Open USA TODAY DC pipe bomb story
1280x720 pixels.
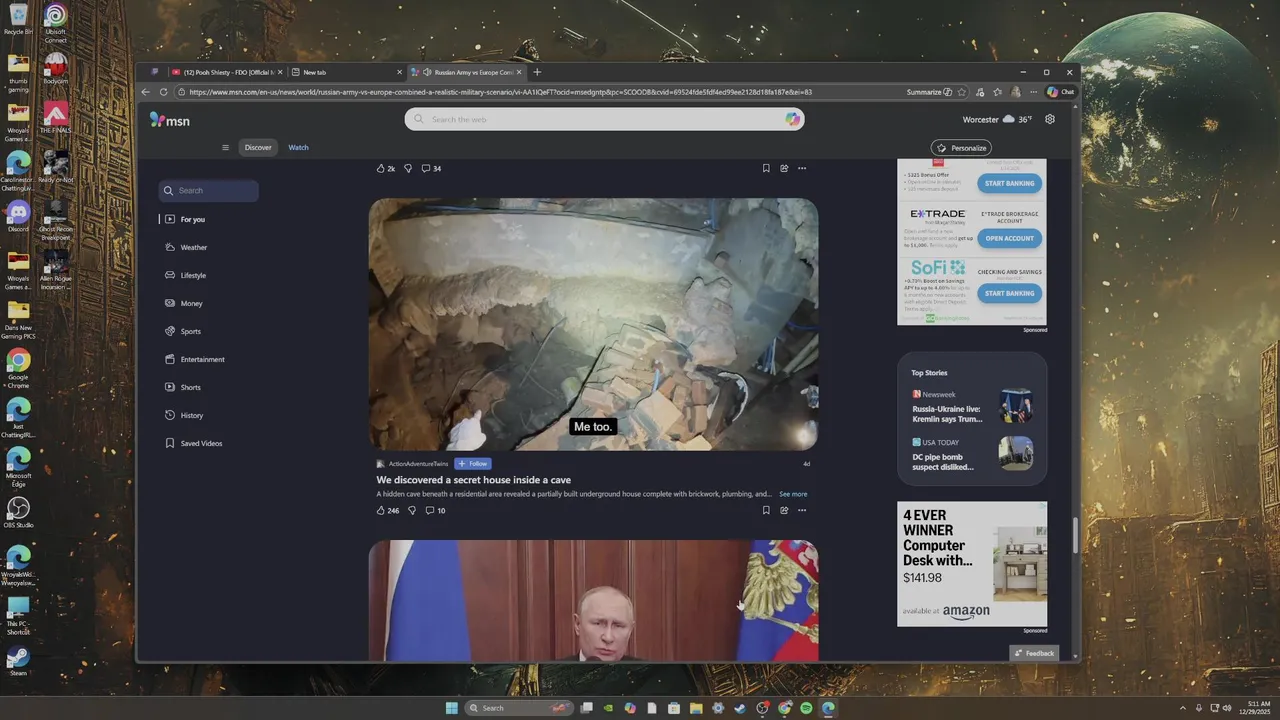click(x=972, y=453)
